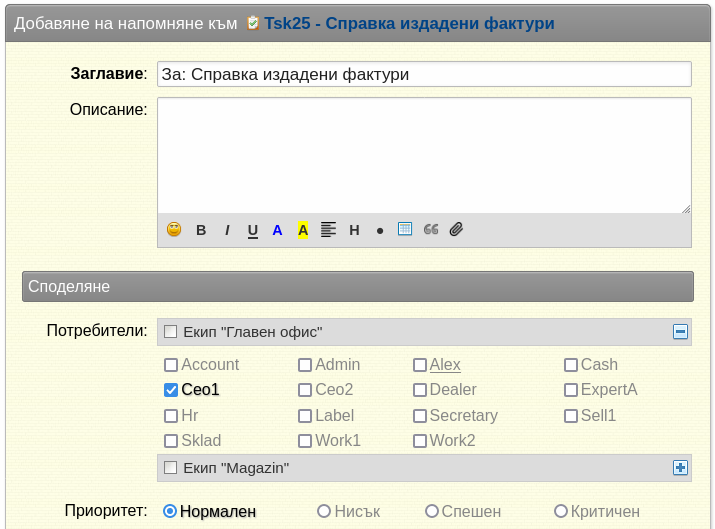Apply yellow highlight background icon
The height and width of the screenshot is (529, 715).
[303, 230]
